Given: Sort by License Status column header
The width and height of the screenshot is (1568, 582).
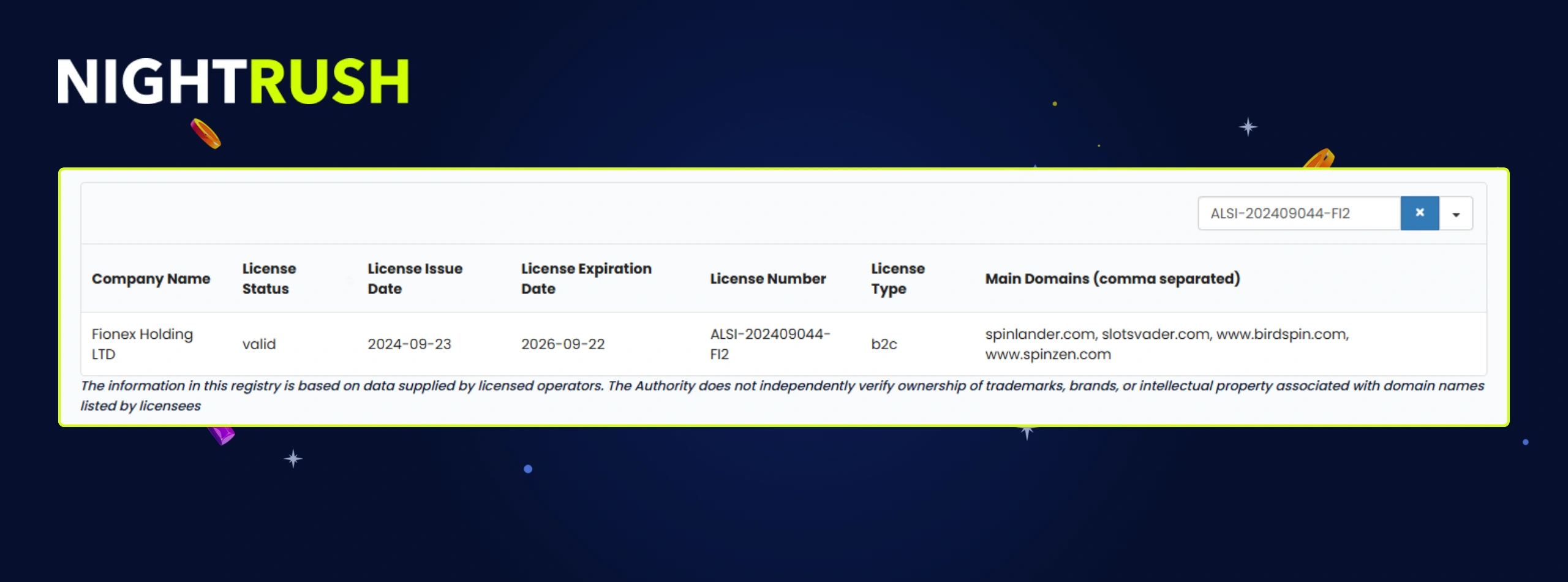Looking at the screenshot, I should coord(269,279).
